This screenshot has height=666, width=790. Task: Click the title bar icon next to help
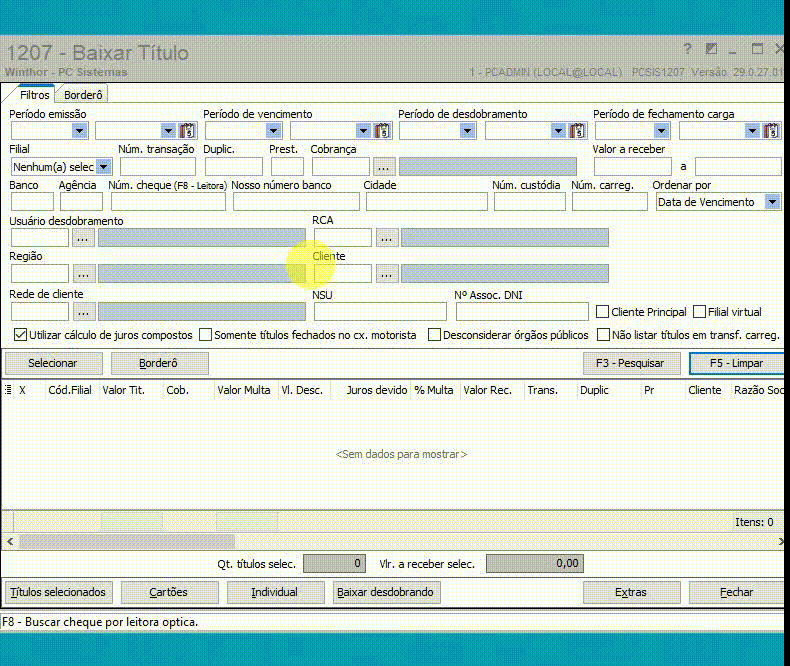(711, 48)
